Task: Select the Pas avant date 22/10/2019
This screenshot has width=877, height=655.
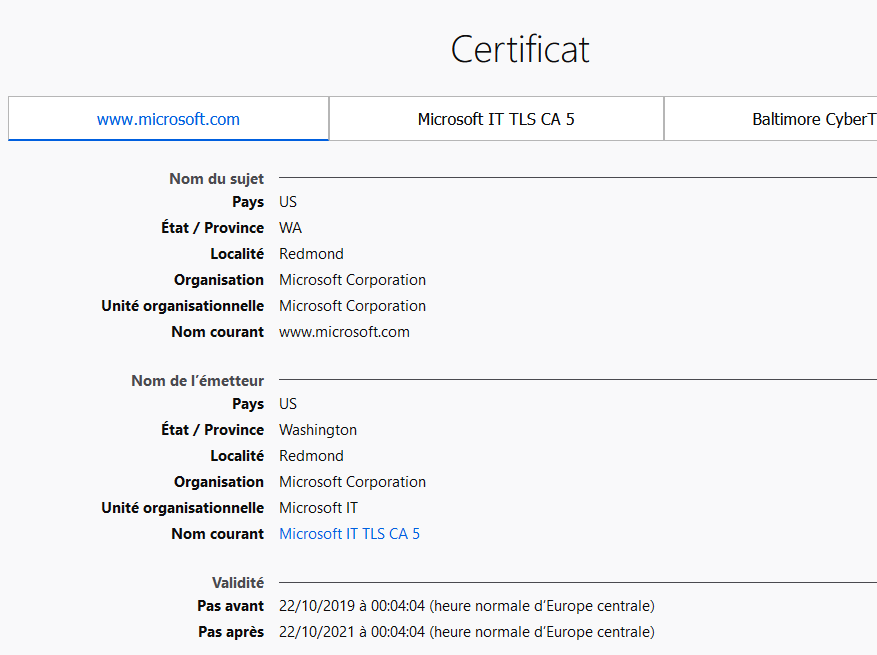Action: pyautogui.click(x=466, y=606)
